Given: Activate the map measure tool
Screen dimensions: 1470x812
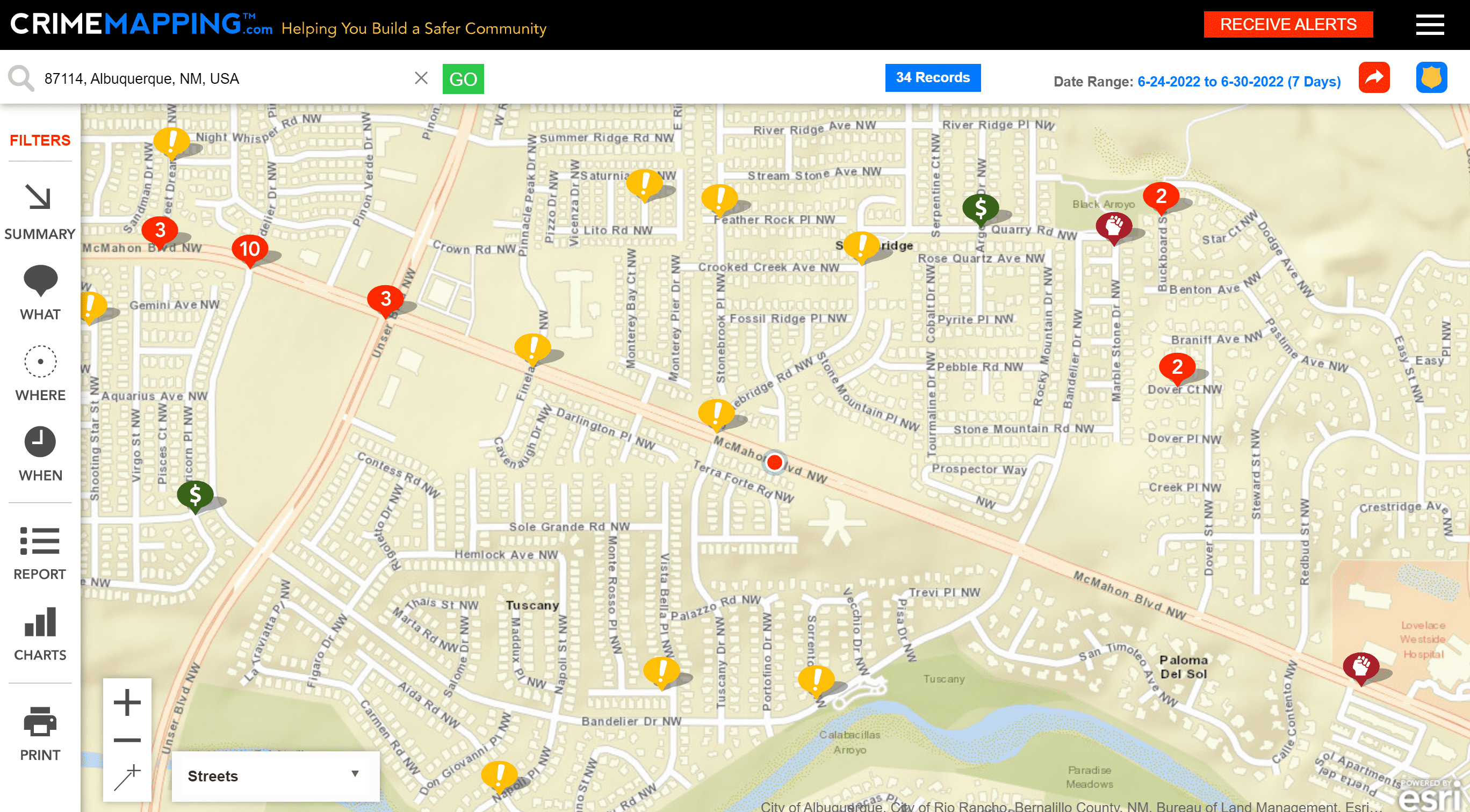Looking at the screenshot, I should coord(127,777).
